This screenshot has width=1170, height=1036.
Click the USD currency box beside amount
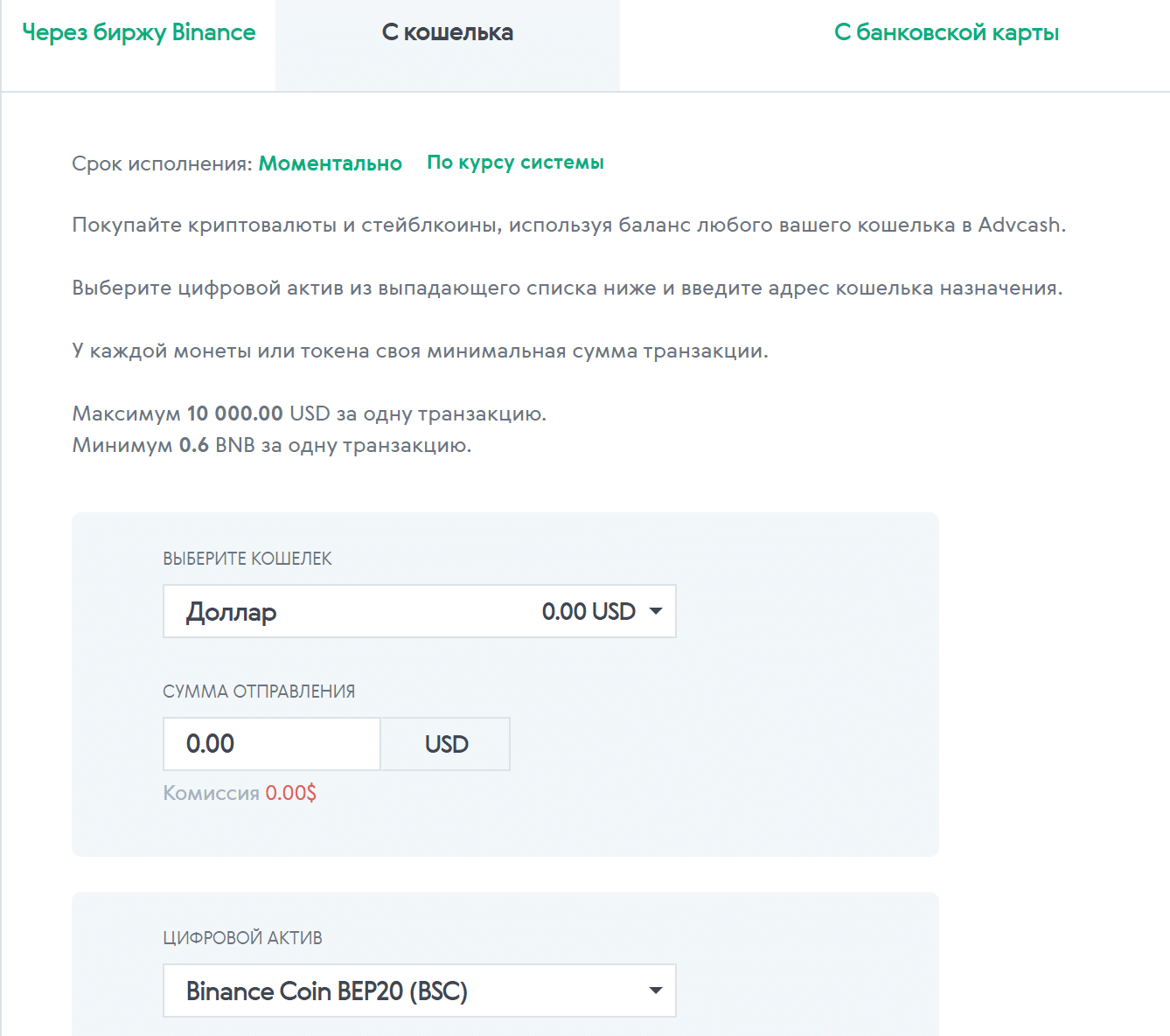click(x=446, y=744)
